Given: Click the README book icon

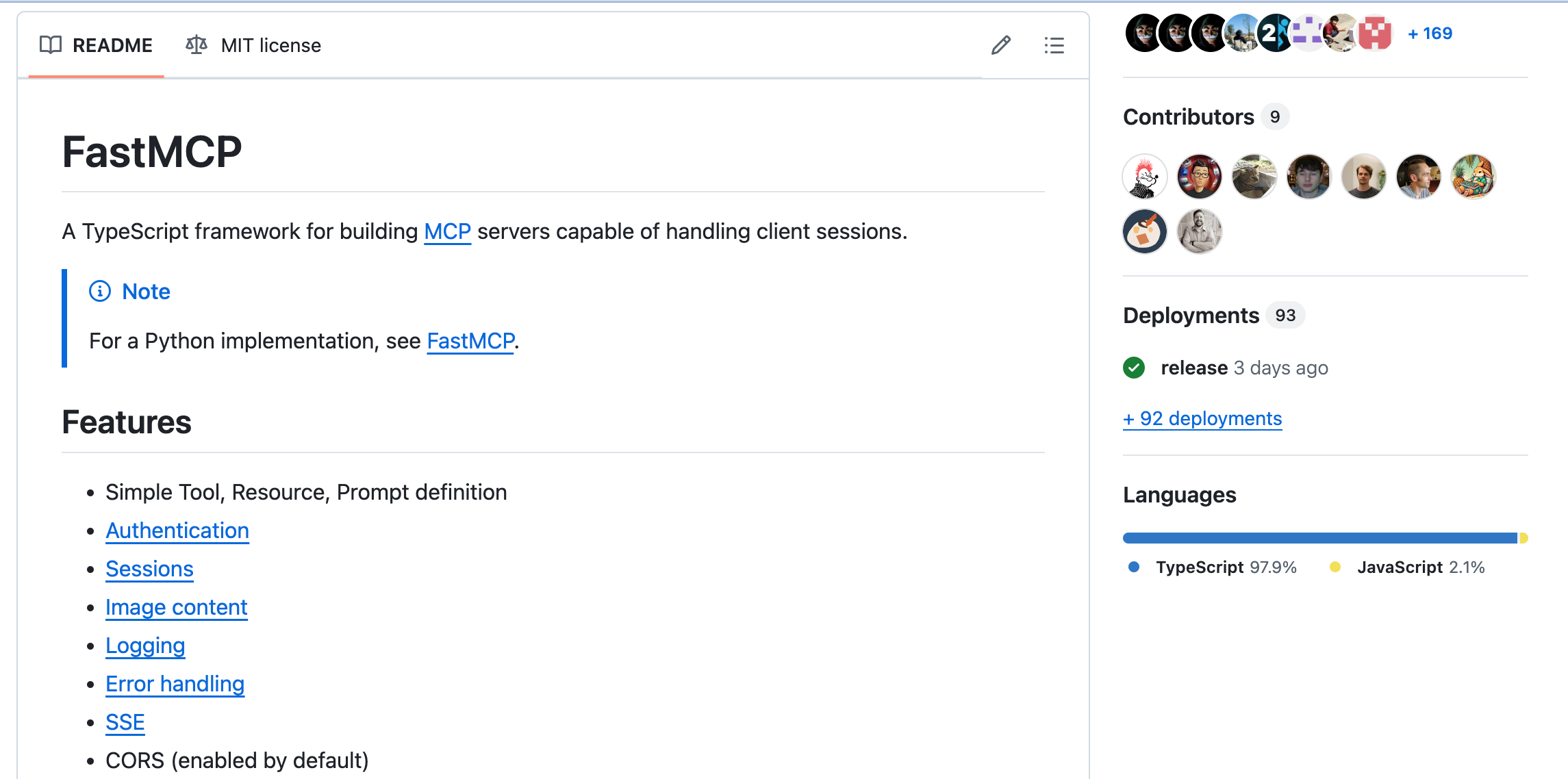Looking at the screenshot, I should (x=51, y=45).
